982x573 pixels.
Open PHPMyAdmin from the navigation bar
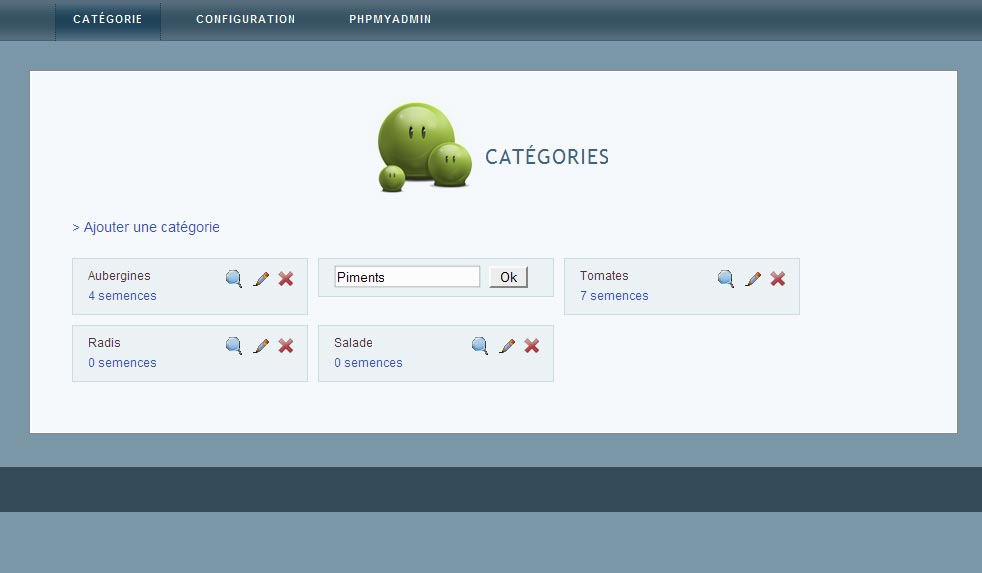click(x=391, y=20)
